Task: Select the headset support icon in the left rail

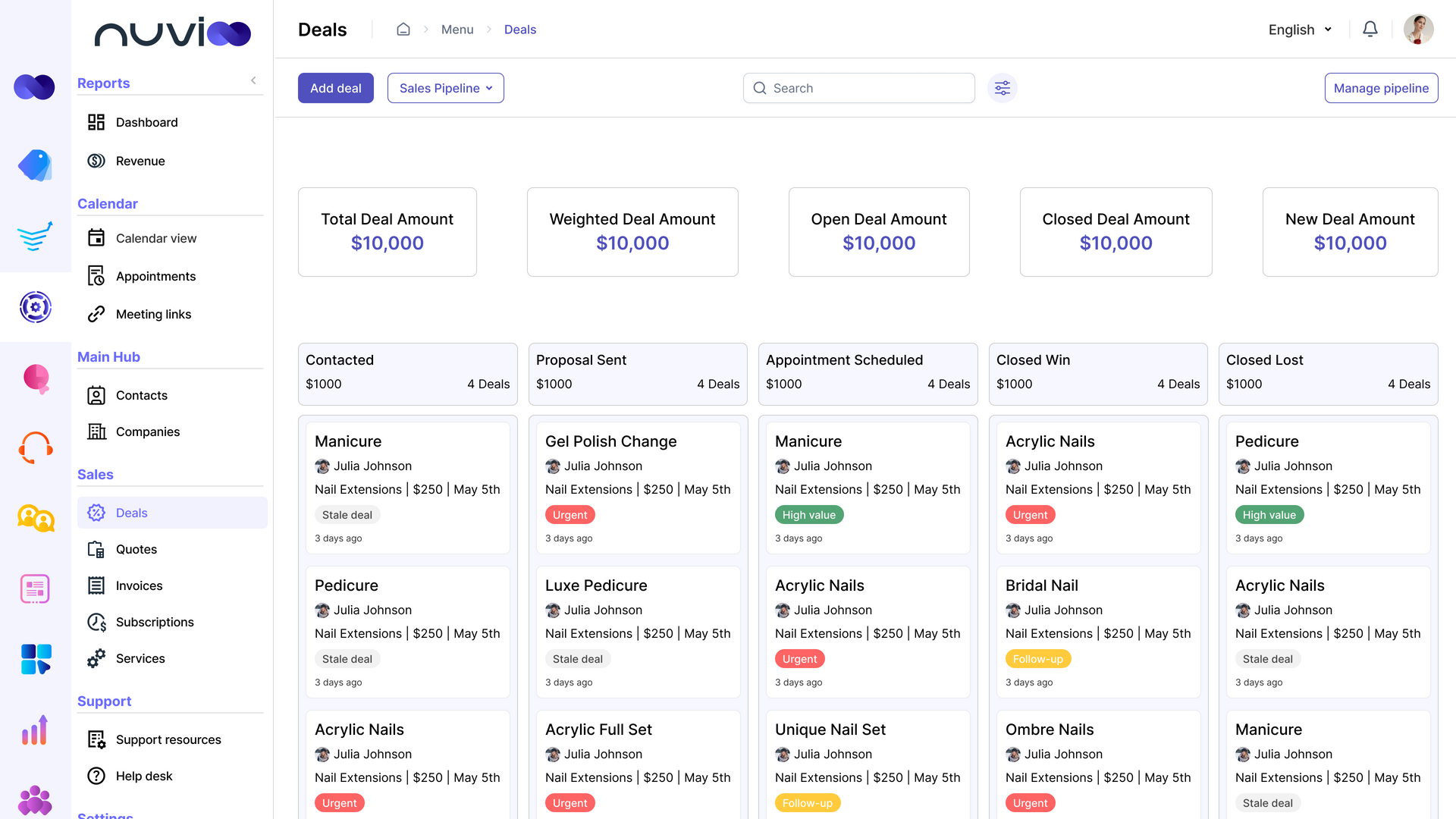Action: click(35, 447)
